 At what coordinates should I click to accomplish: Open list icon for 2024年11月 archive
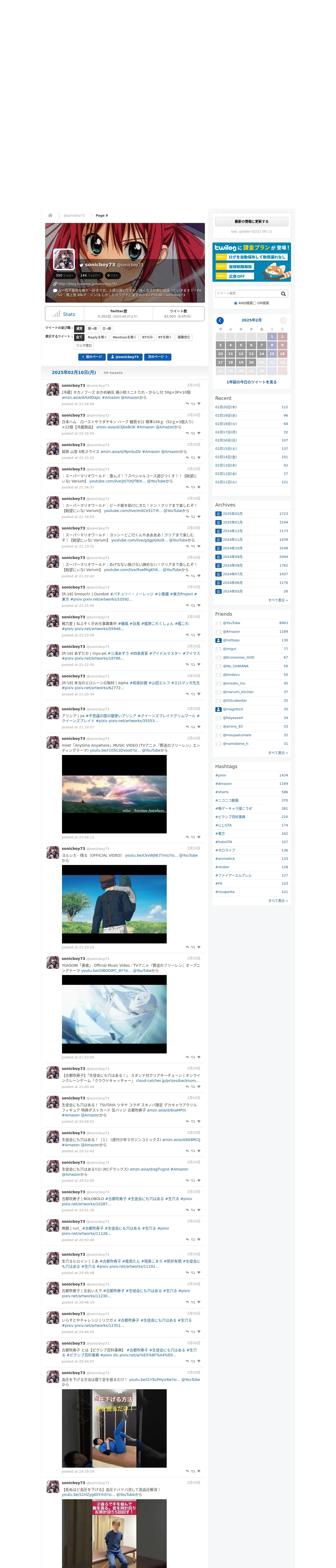click(x=218, y=539)
